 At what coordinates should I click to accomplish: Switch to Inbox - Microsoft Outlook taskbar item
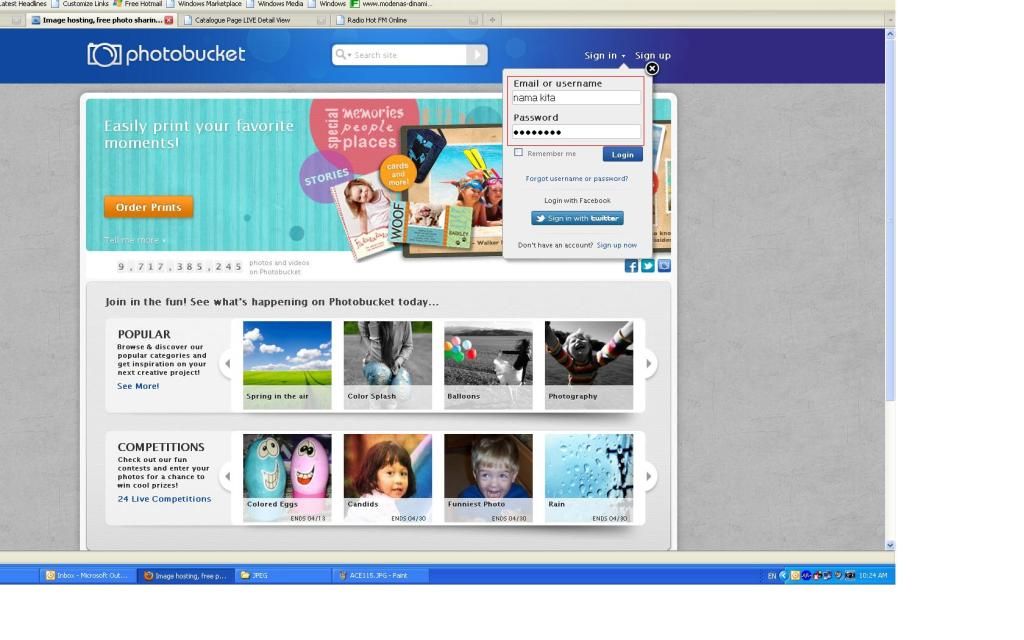point(87,575)
